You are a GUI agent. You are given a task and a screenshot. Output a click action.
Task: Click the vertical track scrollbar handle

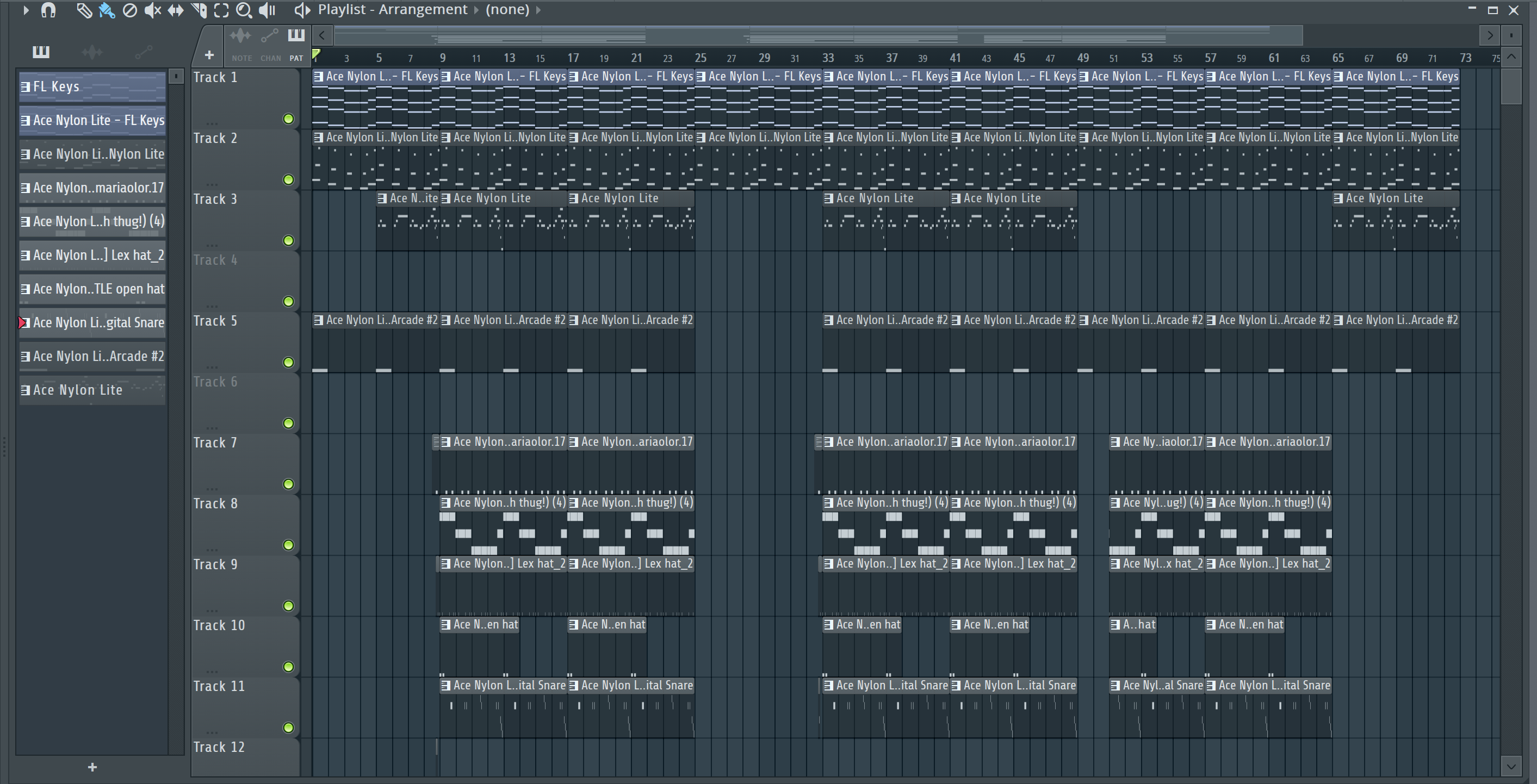[x=1511, y=86]
